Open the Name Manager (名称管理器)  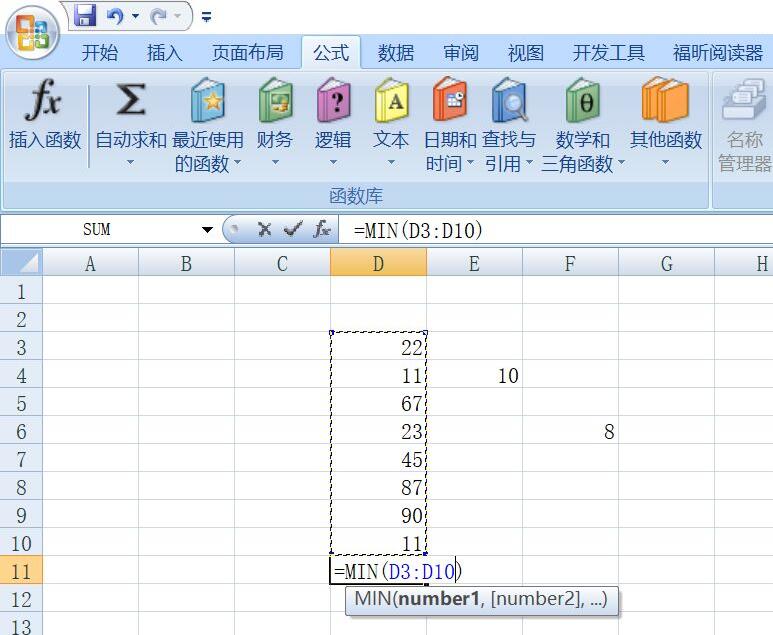tap(744, 126)
